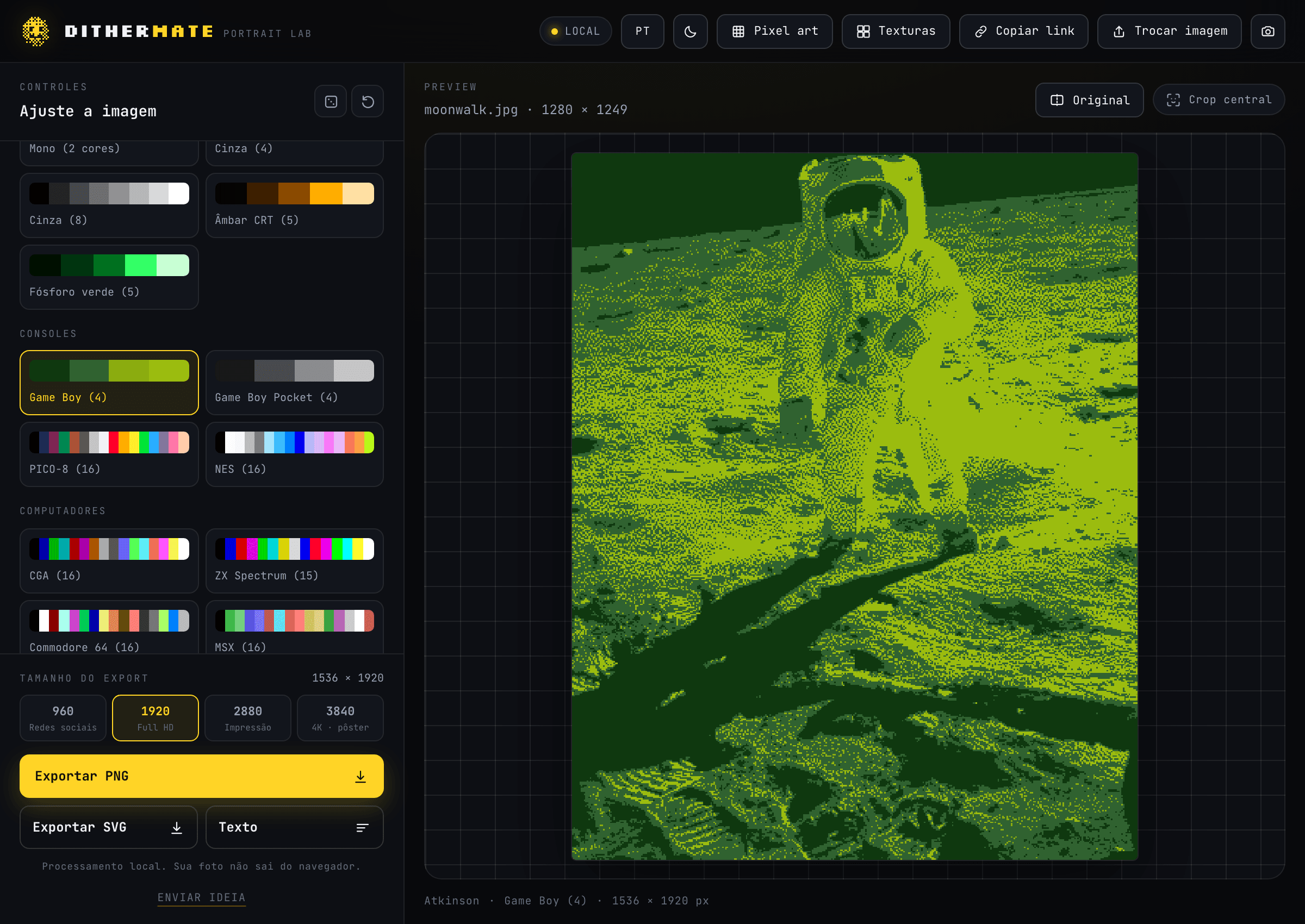Open the camera capture button
Viewport: 1305px width, 924px height.
pyautogui.click(x=1267, y=32)
